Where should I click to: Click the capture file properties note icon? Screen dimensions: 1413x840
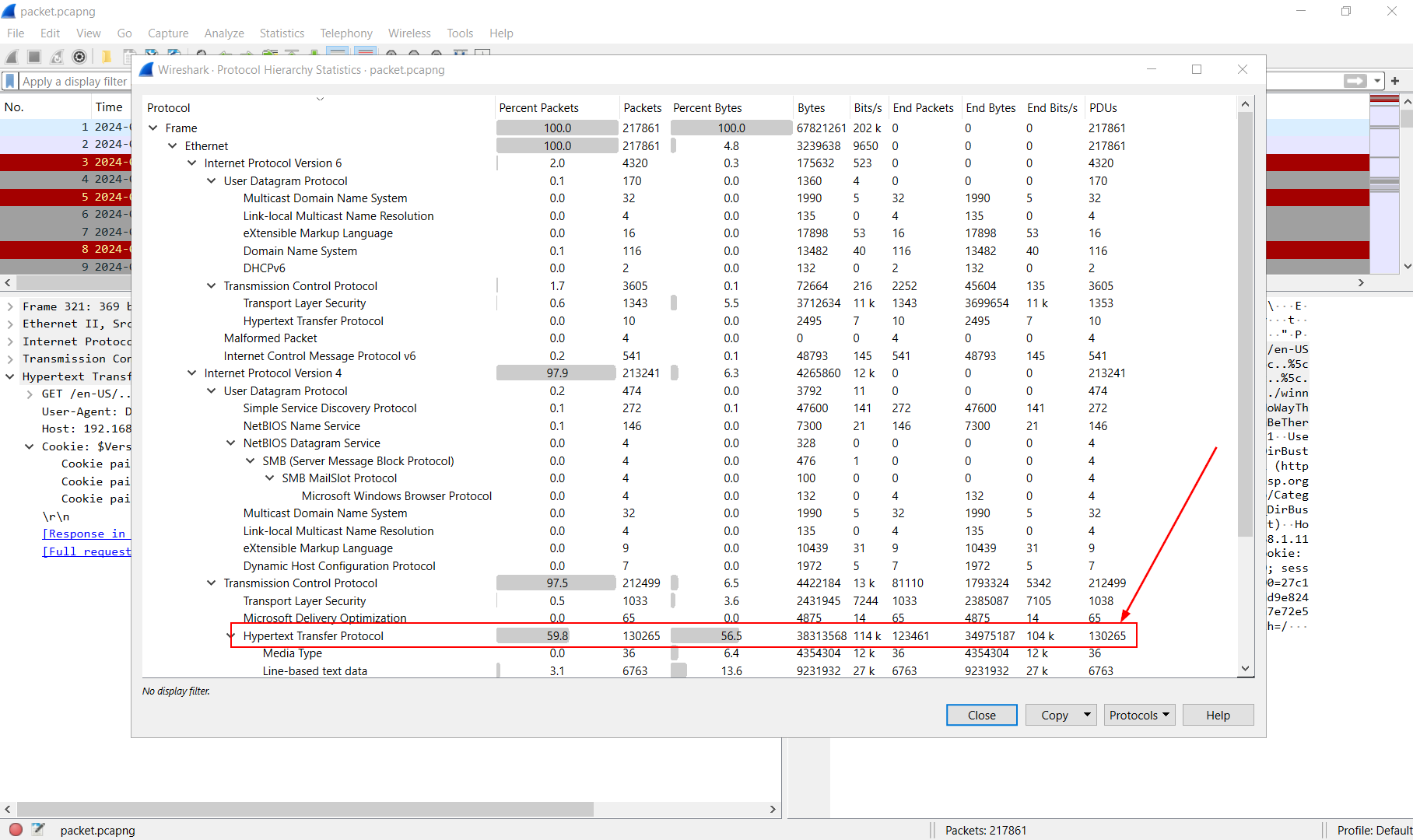38,829
